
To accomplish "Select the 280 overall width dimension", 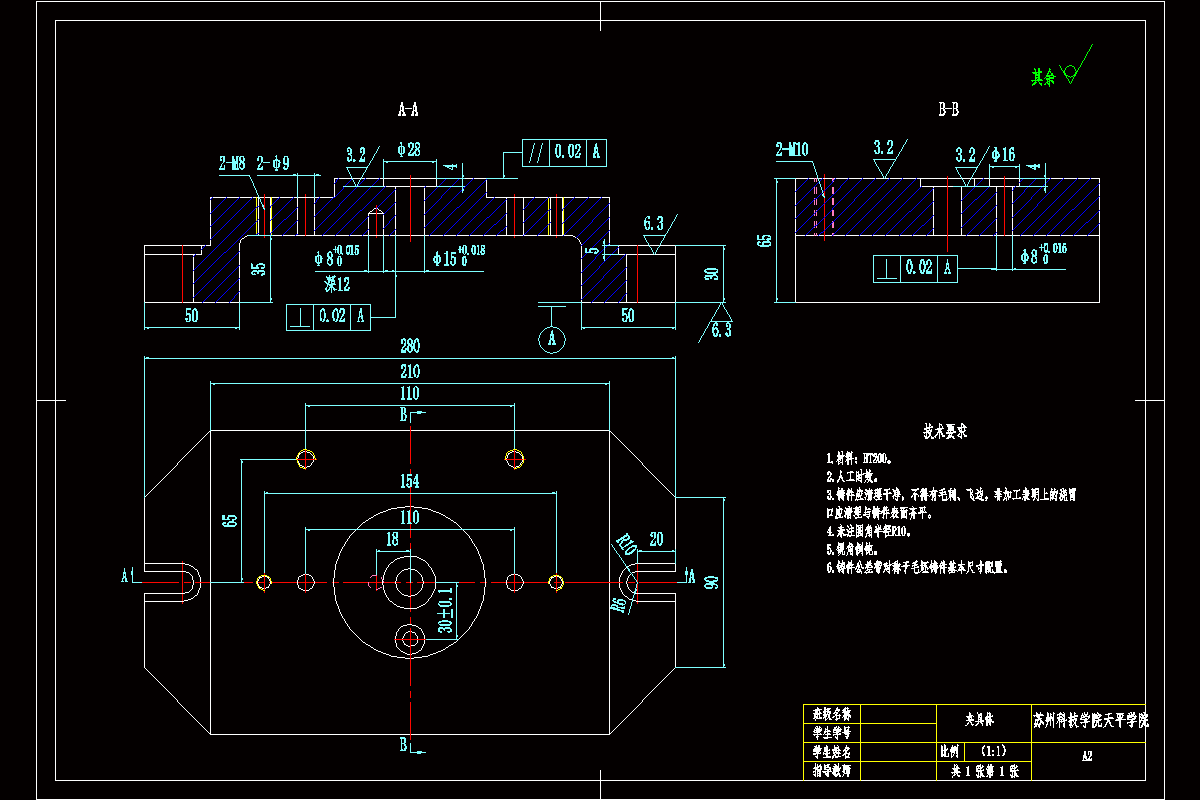I will tap(410, 347).
